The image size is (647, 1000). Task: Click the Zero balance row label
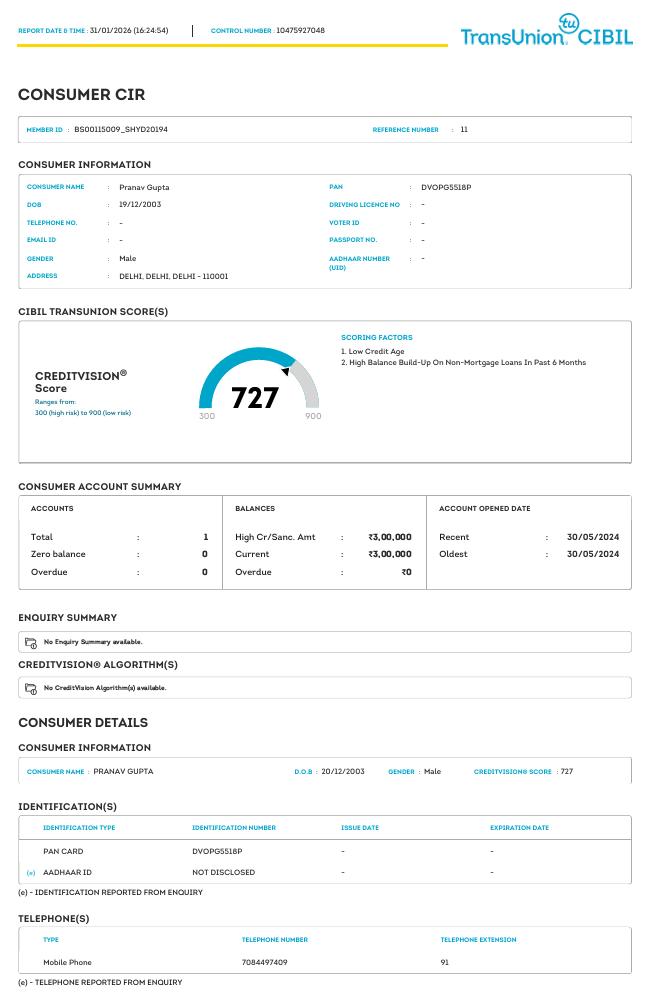click(x=58, y=555)
